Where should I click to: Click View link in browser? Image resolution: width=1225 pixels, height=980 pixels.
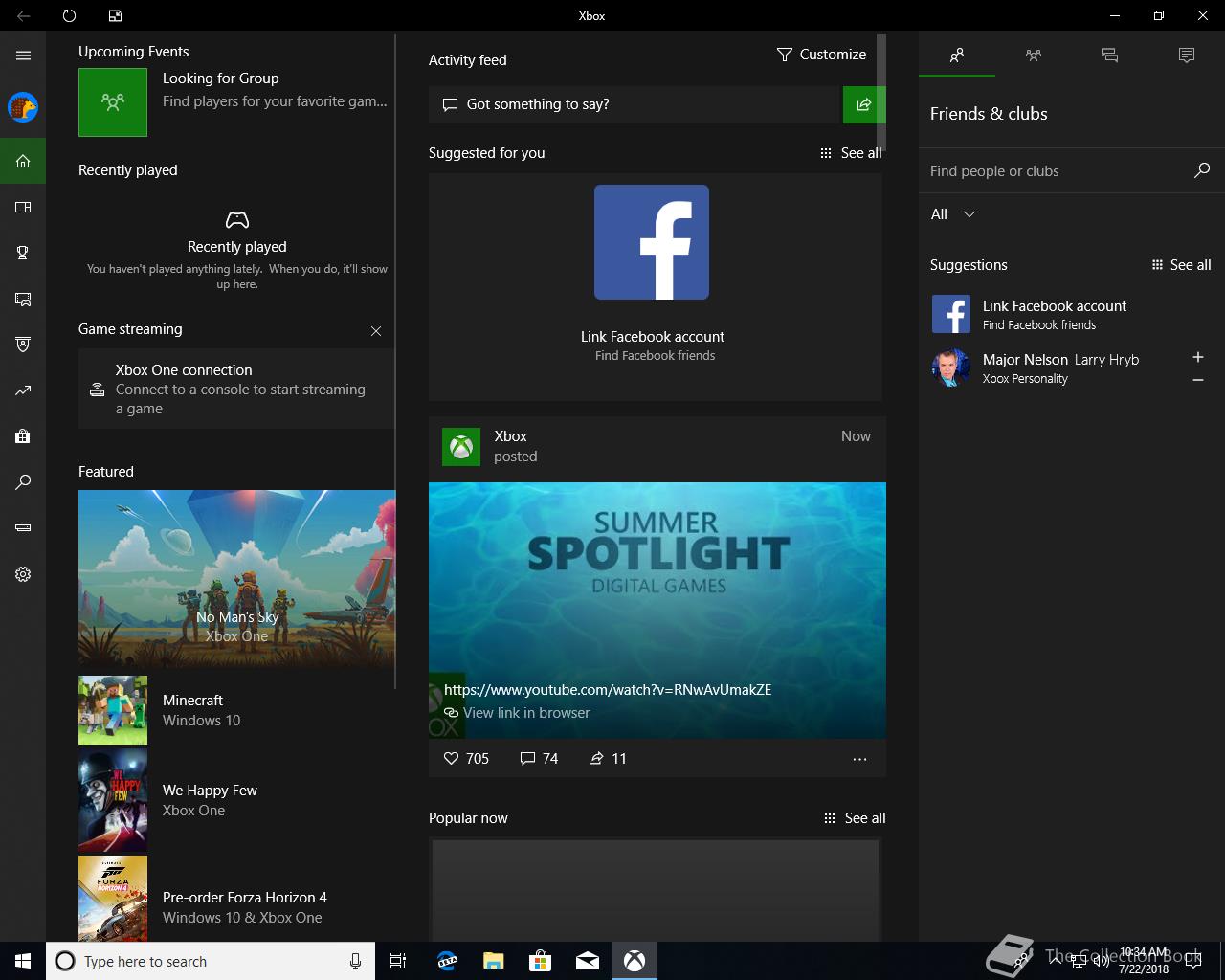click(517, 713)
